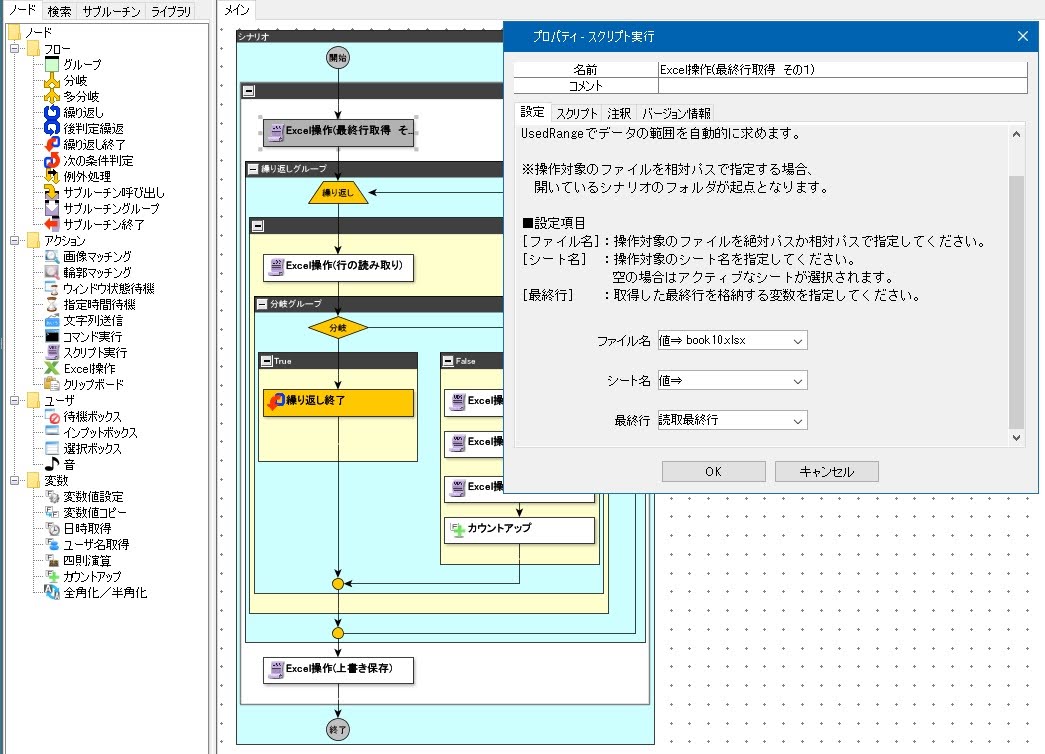Open the 注釈 tab in properties
The height and width of the screenshot is (754, 1045).
coord(619,113)
